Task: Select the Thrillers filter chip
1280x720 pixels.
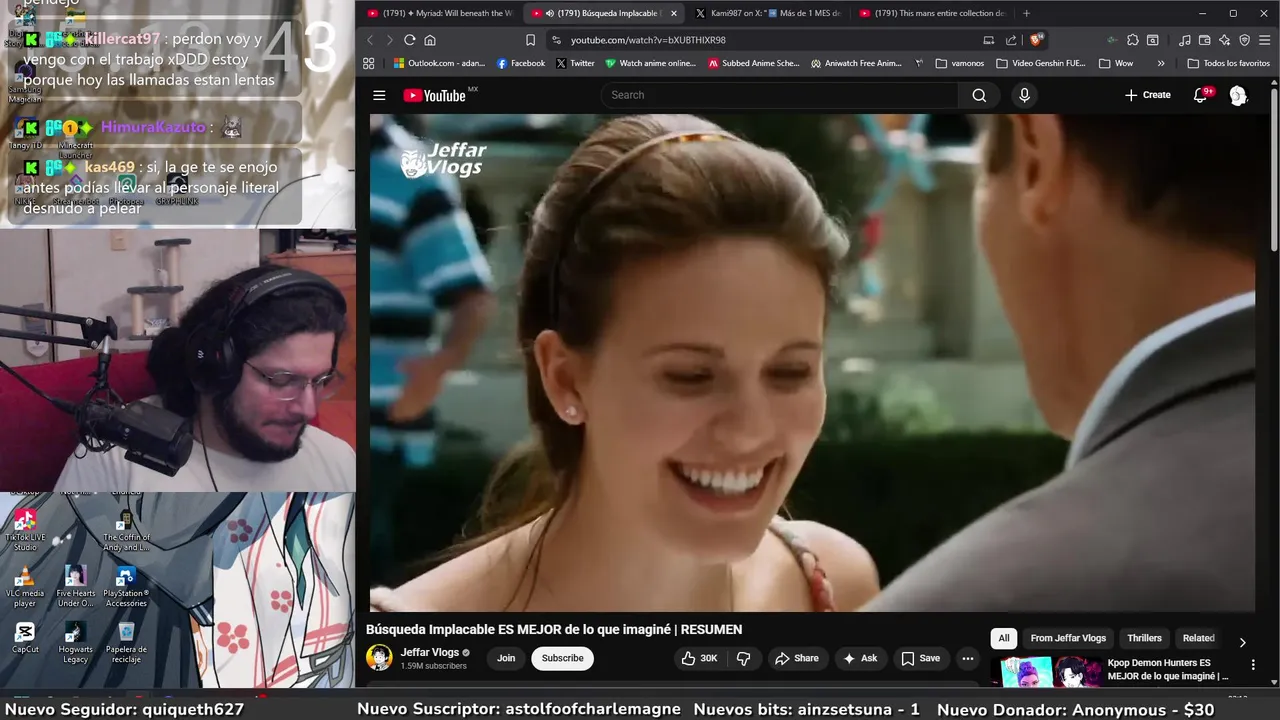Action: (x=1144, y=638)
